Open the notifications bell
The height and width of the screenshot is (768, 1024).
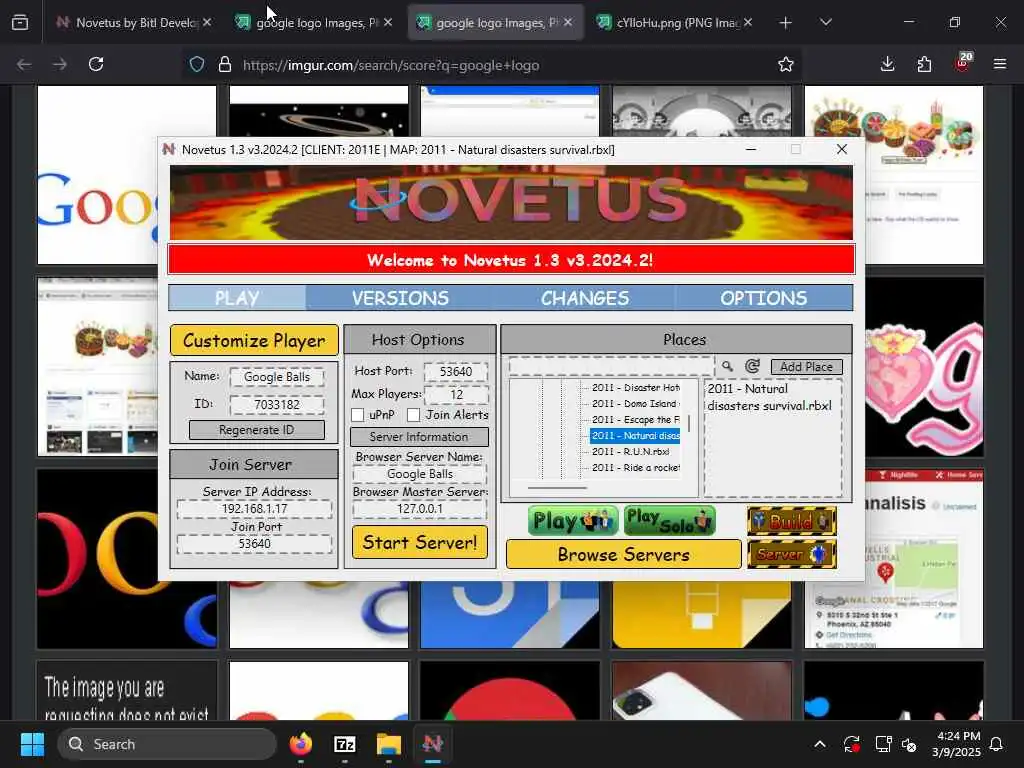[x=997, y=744]
